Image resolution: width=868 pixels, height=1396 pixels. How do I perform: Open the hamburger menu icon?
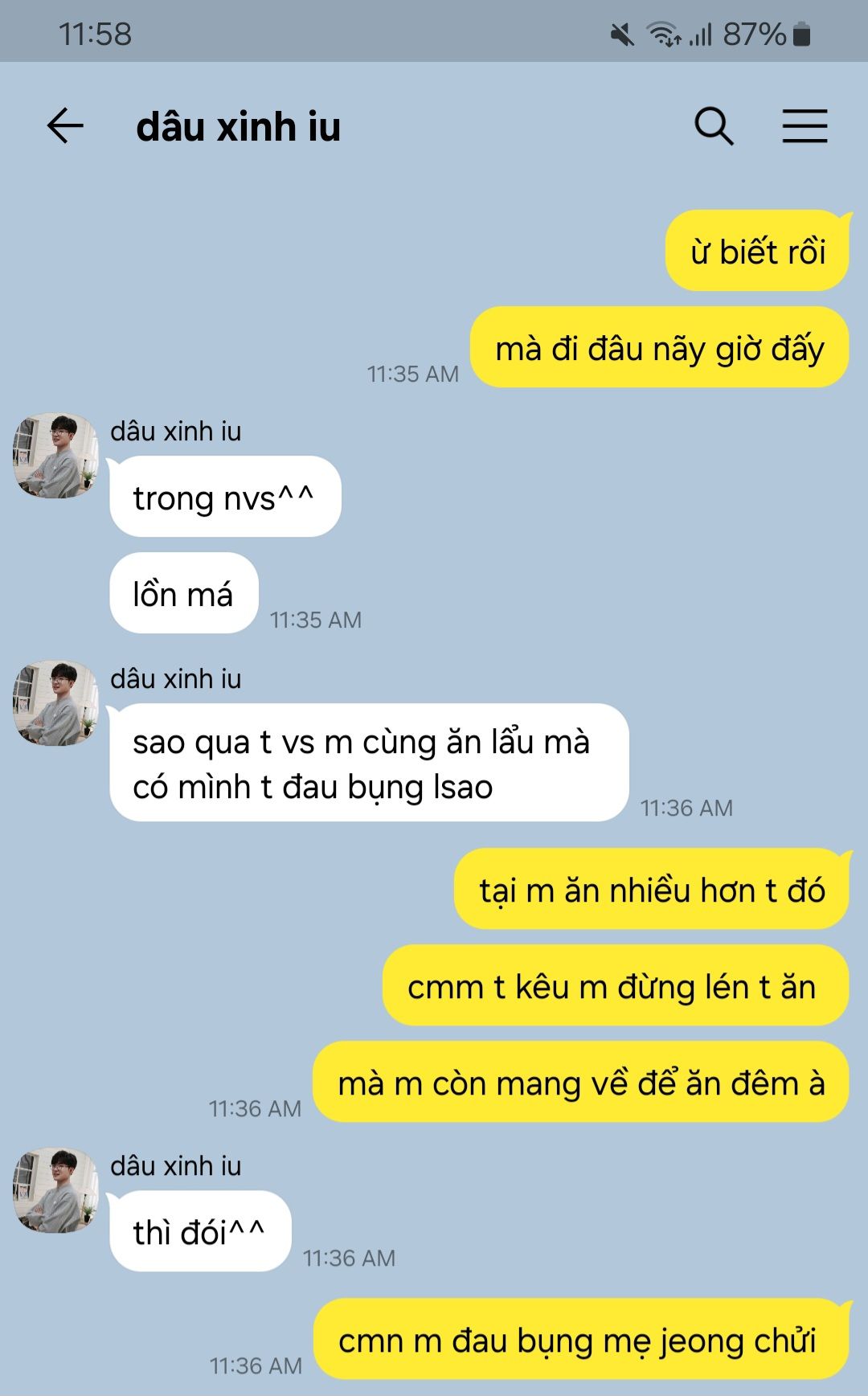[805, 126]
